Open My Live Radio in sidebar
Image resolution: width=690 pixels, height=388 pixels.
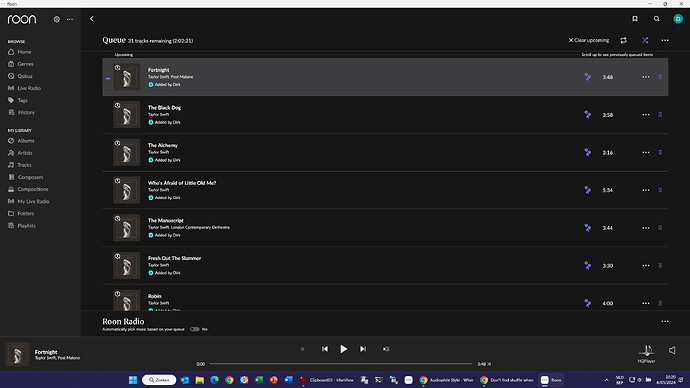(29, 201)
